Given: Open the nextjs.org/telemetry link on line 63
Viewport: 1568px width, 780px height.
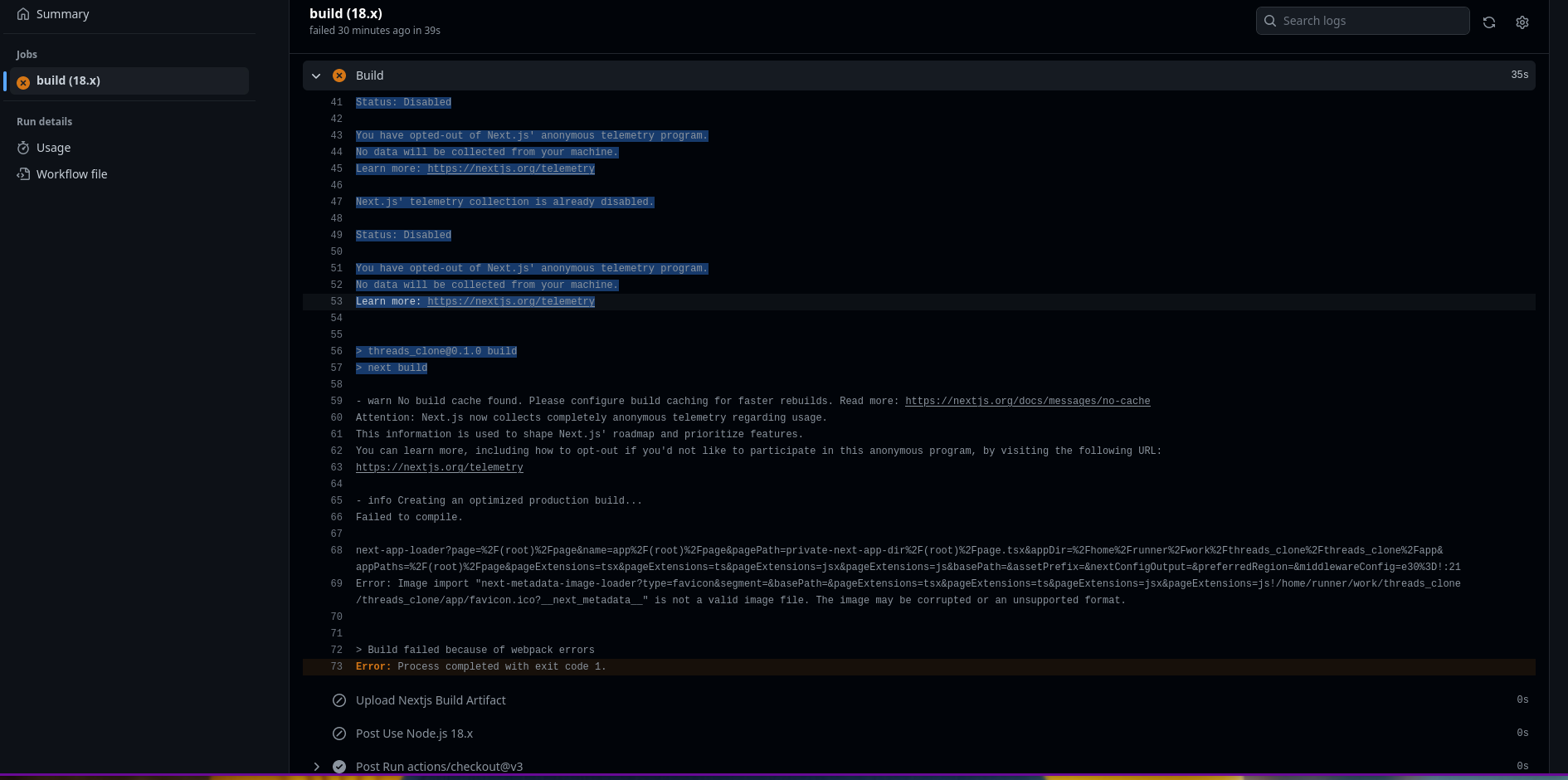Looking at the screenshot, I should [440, 467].
